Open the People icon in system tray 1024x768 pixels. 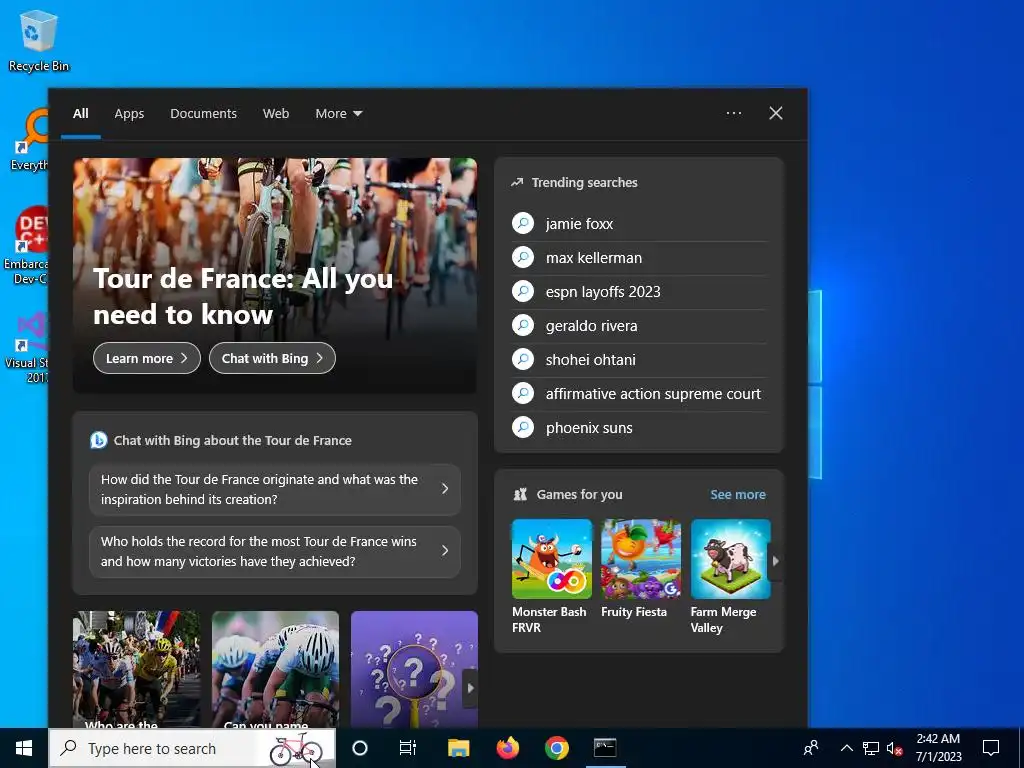(x=811, y=748)
